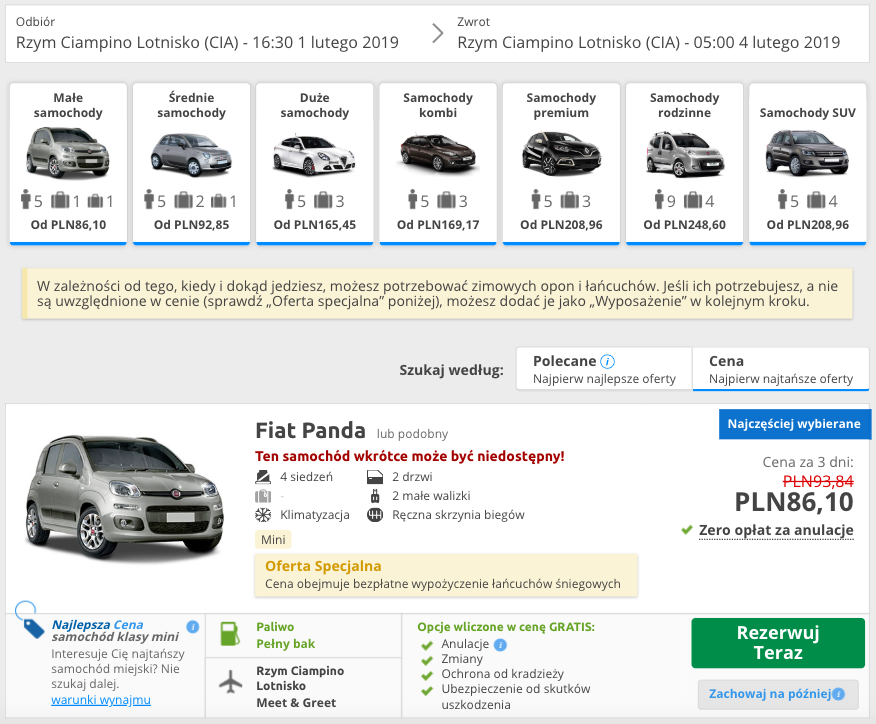
Task: Click the Meet & Greet text
Action: [x=296, y=703]
